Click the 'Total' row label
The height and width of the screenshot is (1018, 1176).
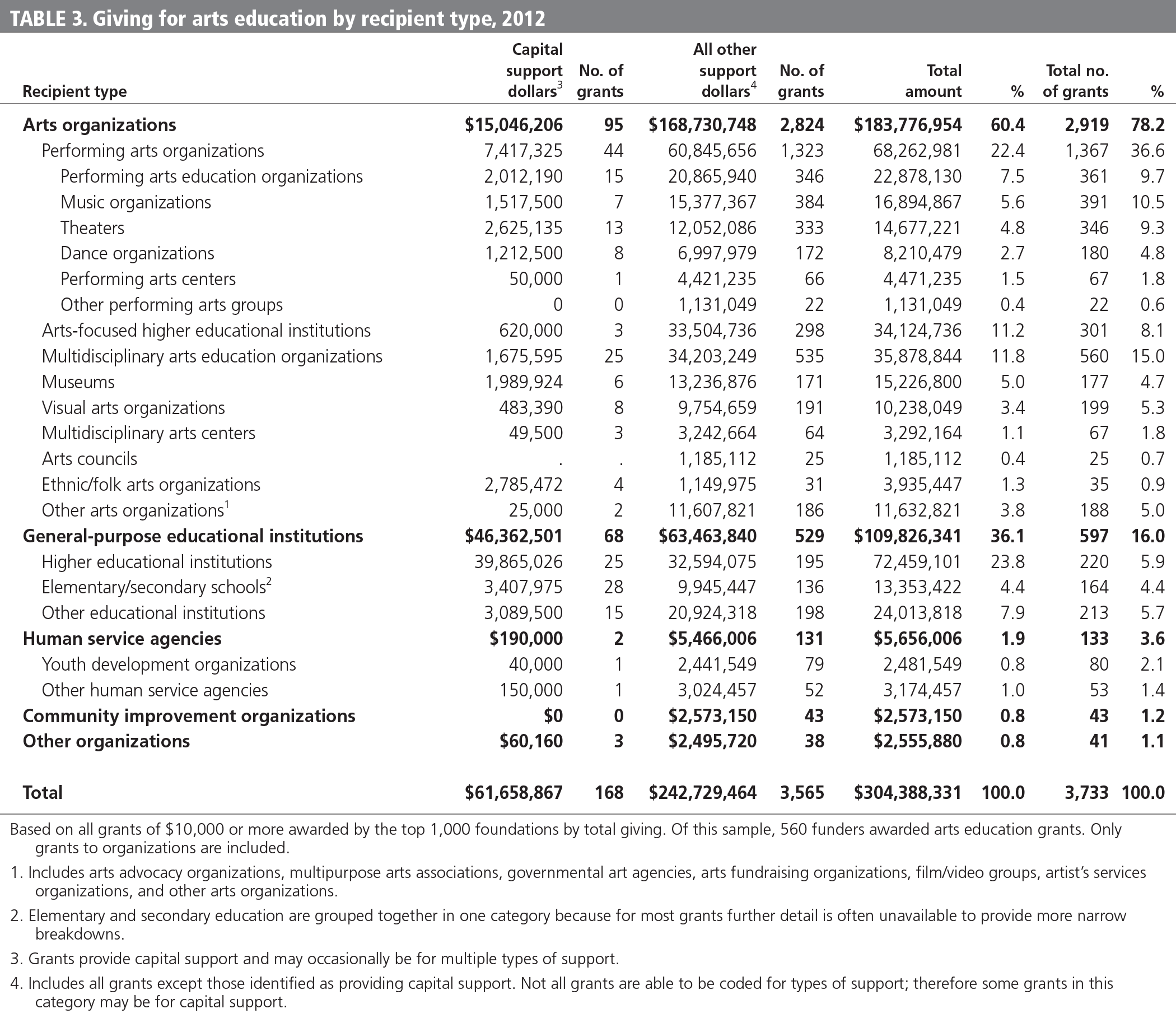point(43,792)
